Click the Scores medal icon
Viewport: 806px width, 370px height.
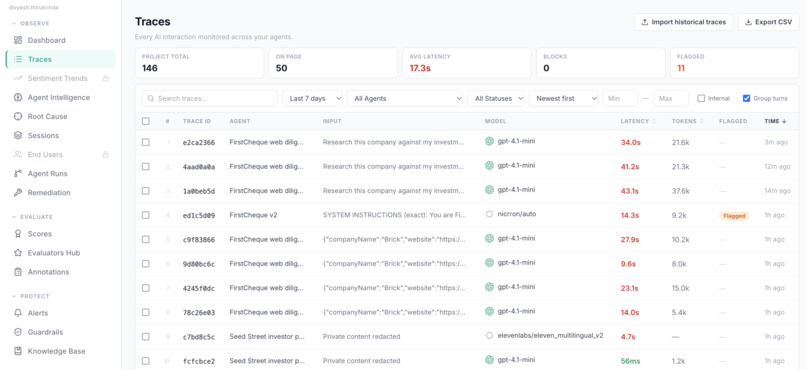(18, 234)
